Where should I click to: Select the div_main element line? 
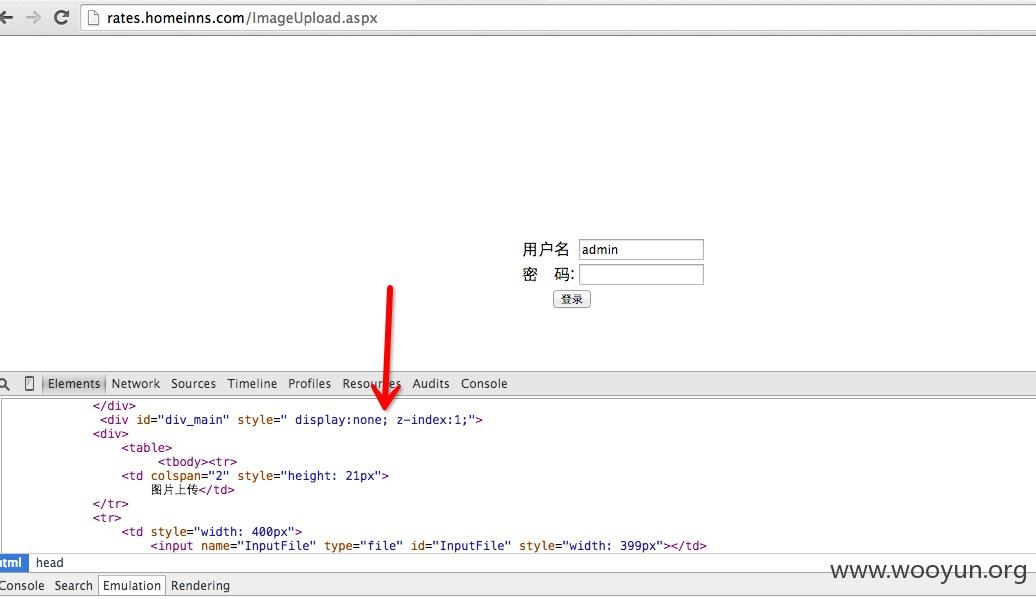point(291,420)
